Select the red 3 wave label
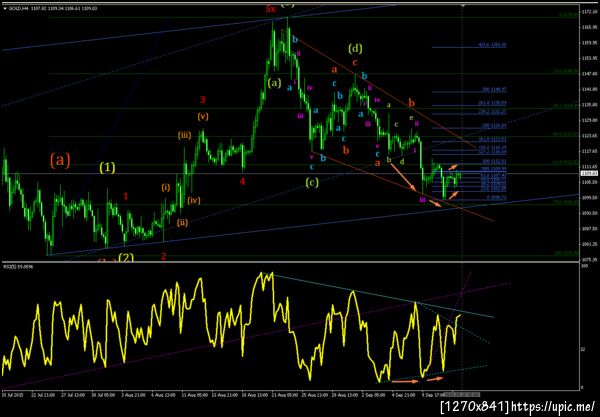Image resolution: width=600 pixels, height=417 pixels. point(202,100)
